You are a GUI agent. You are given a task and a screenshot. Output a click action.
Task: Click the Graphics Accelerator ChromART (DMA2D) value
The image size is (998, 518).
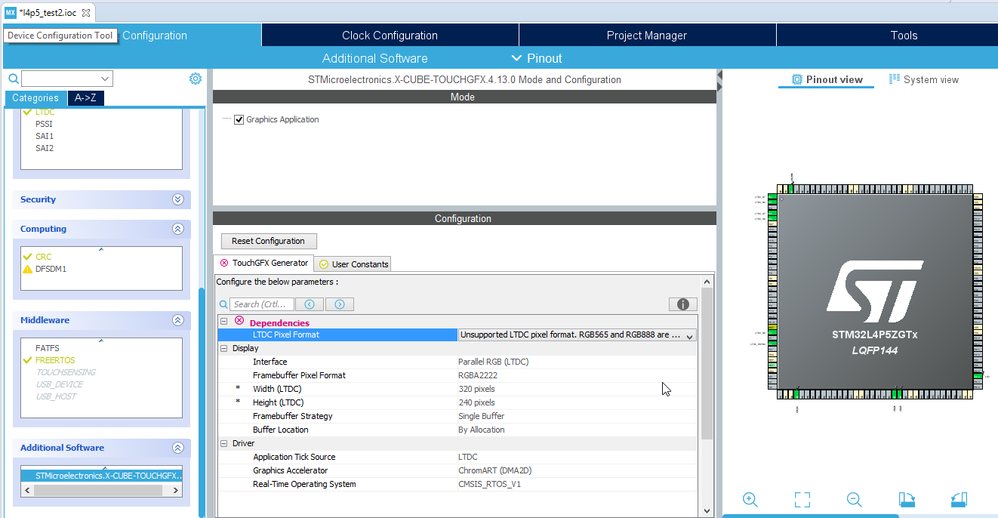point(495,471)
